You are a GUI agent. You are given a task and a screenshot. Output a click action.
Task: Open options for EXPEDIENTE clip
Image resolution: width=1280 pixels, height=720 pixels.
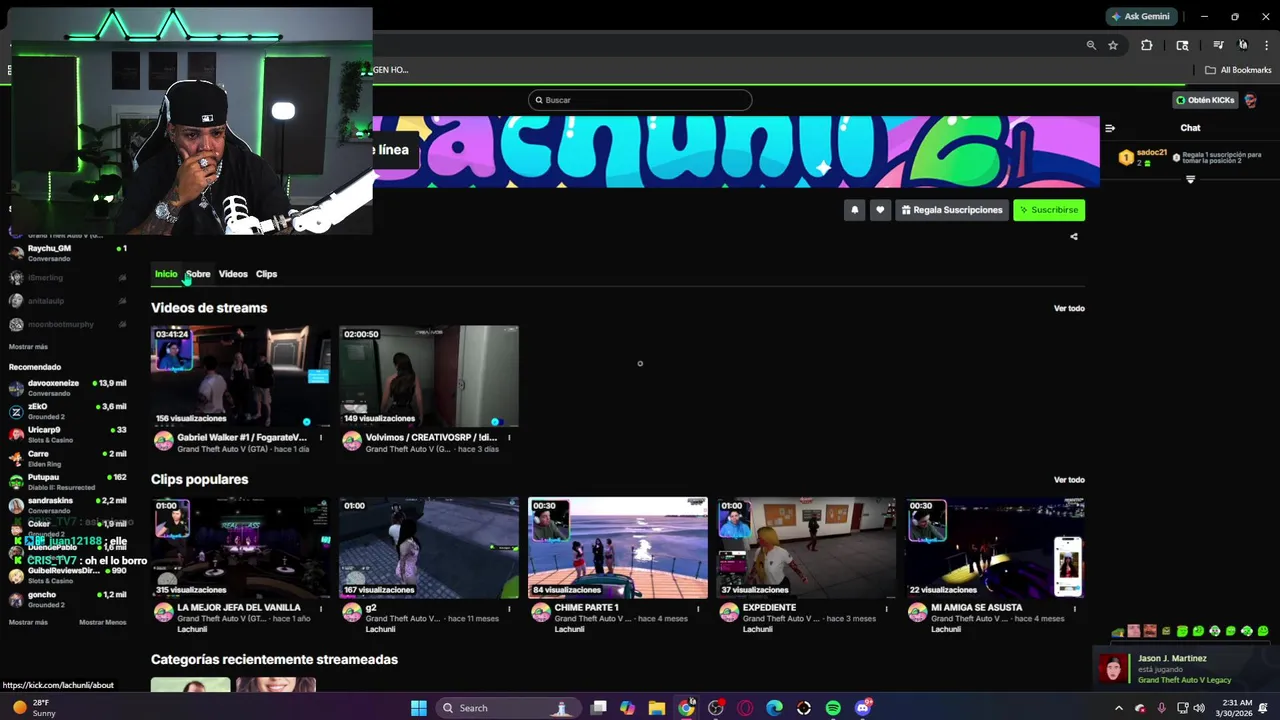tap(886, 608)
